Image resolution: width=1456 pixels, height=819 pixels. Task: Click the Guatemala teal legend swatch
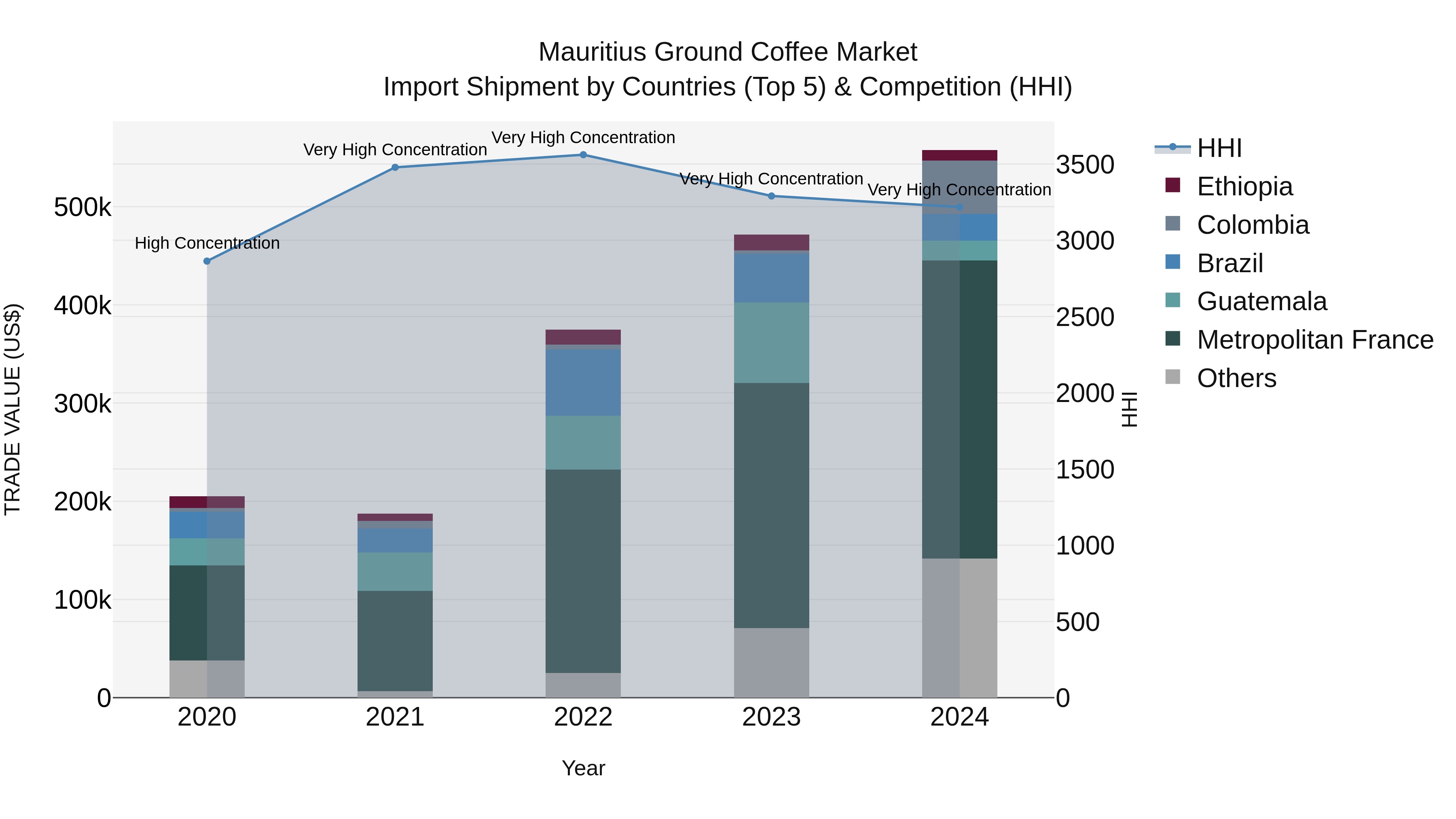point(1173,300)
